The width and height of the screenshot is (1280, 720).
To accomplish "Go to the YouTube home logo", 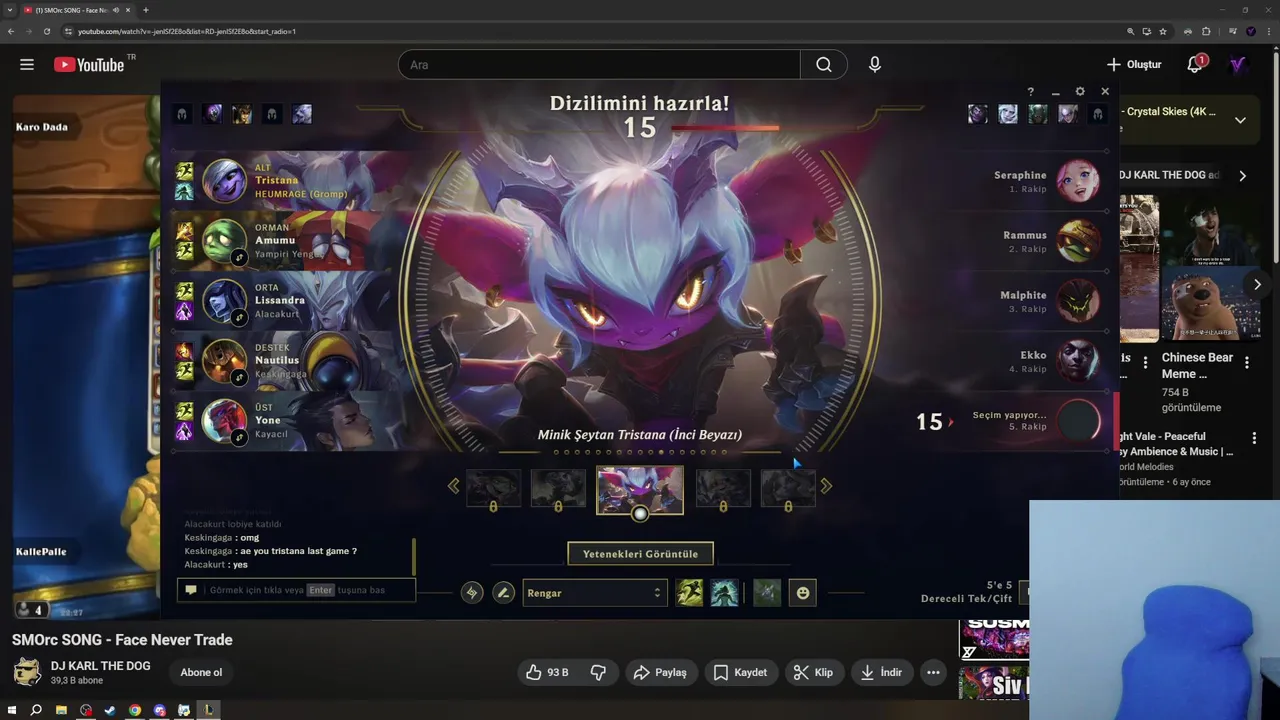I will click(89, 65).
